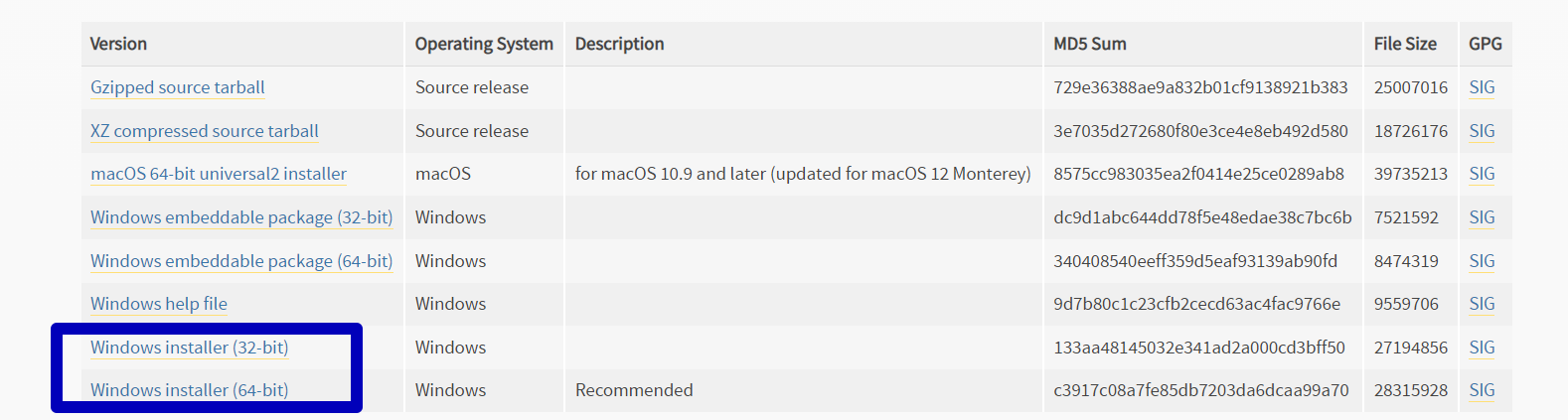This screenshot has height=420, width=1568.
Task: Open SIG for Windows installer 64-bit
Action: pyautogui.click(x=1482, y=390)
